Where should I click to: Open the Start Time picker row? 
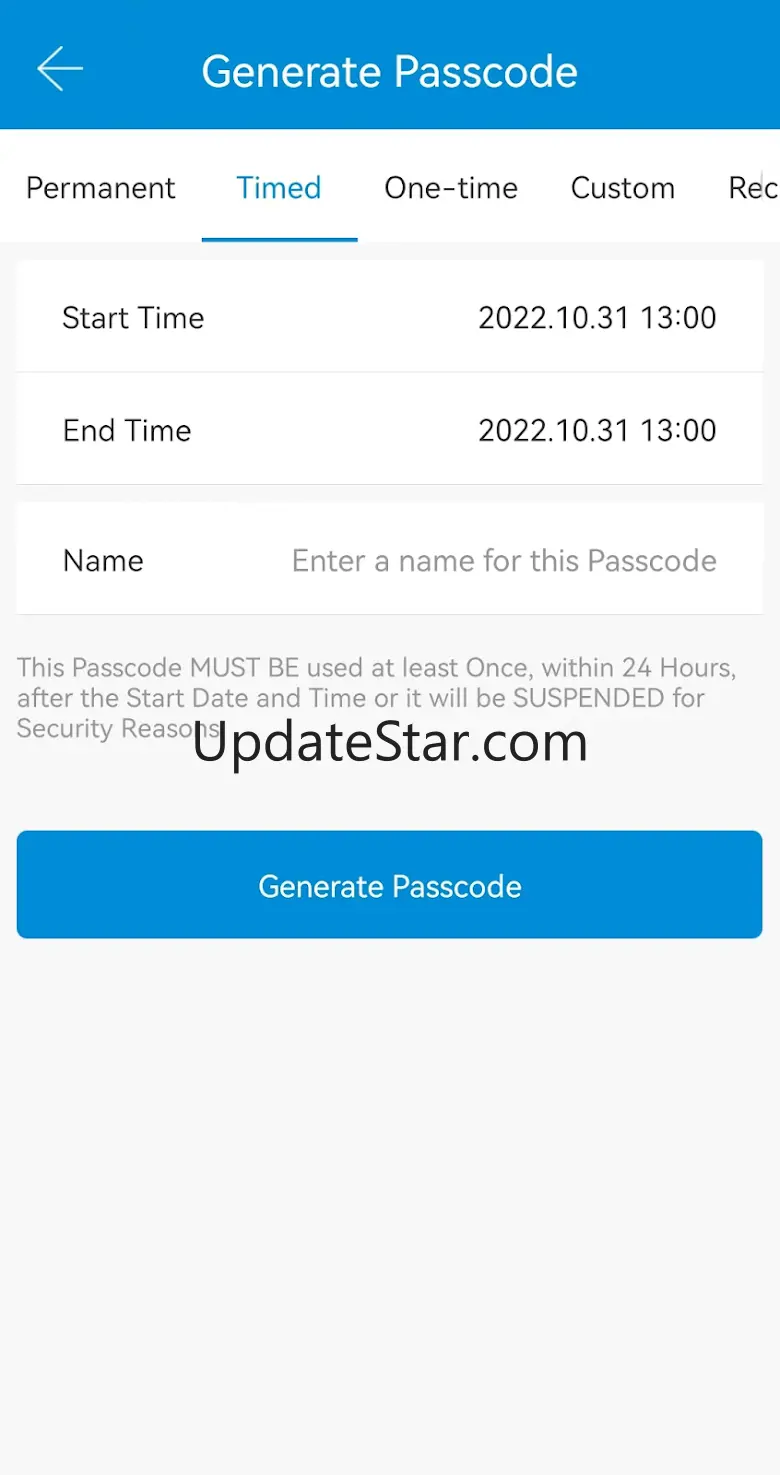coord(390,317)
